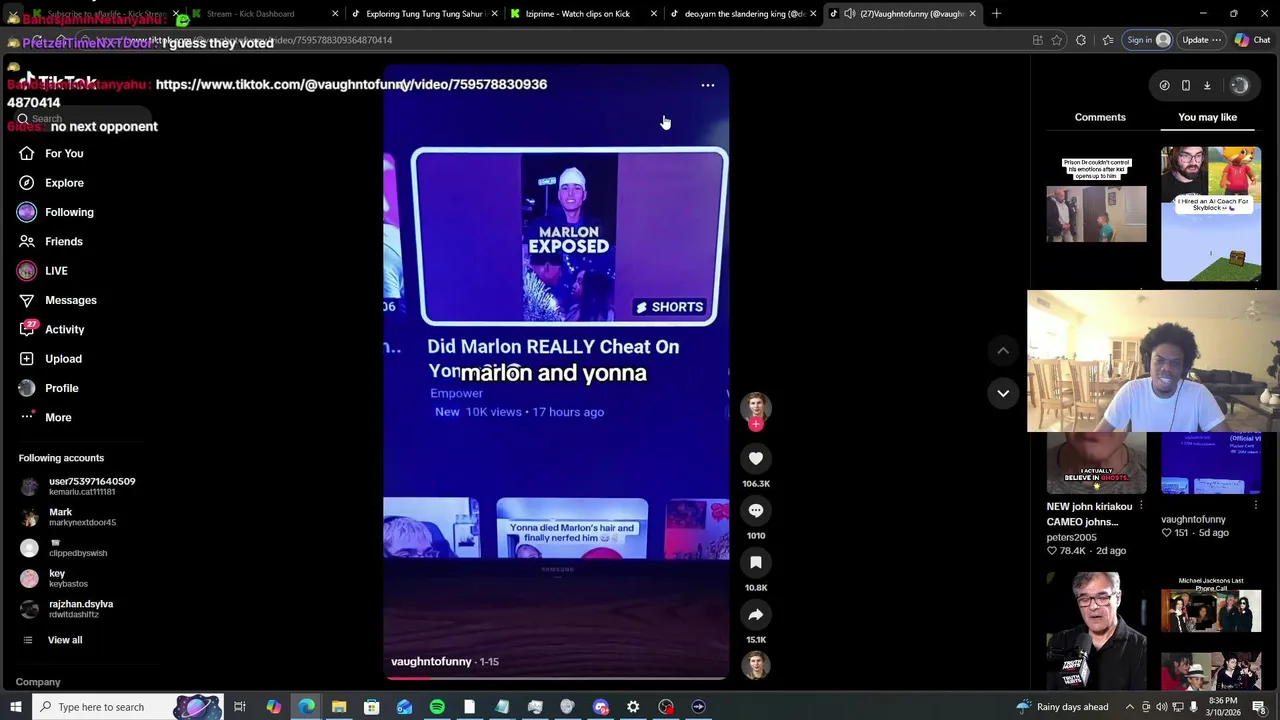
Task: Open the profile avatar in top pill
Action: coord(1239,85)
